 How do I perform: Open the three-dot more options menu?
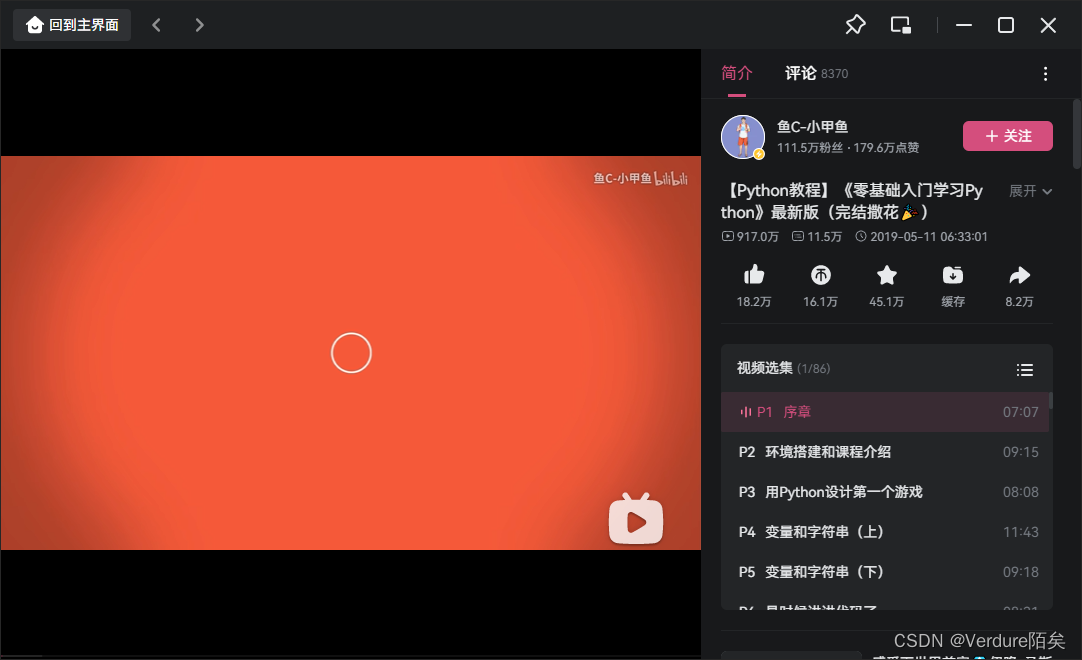[x=1045, y=74]
